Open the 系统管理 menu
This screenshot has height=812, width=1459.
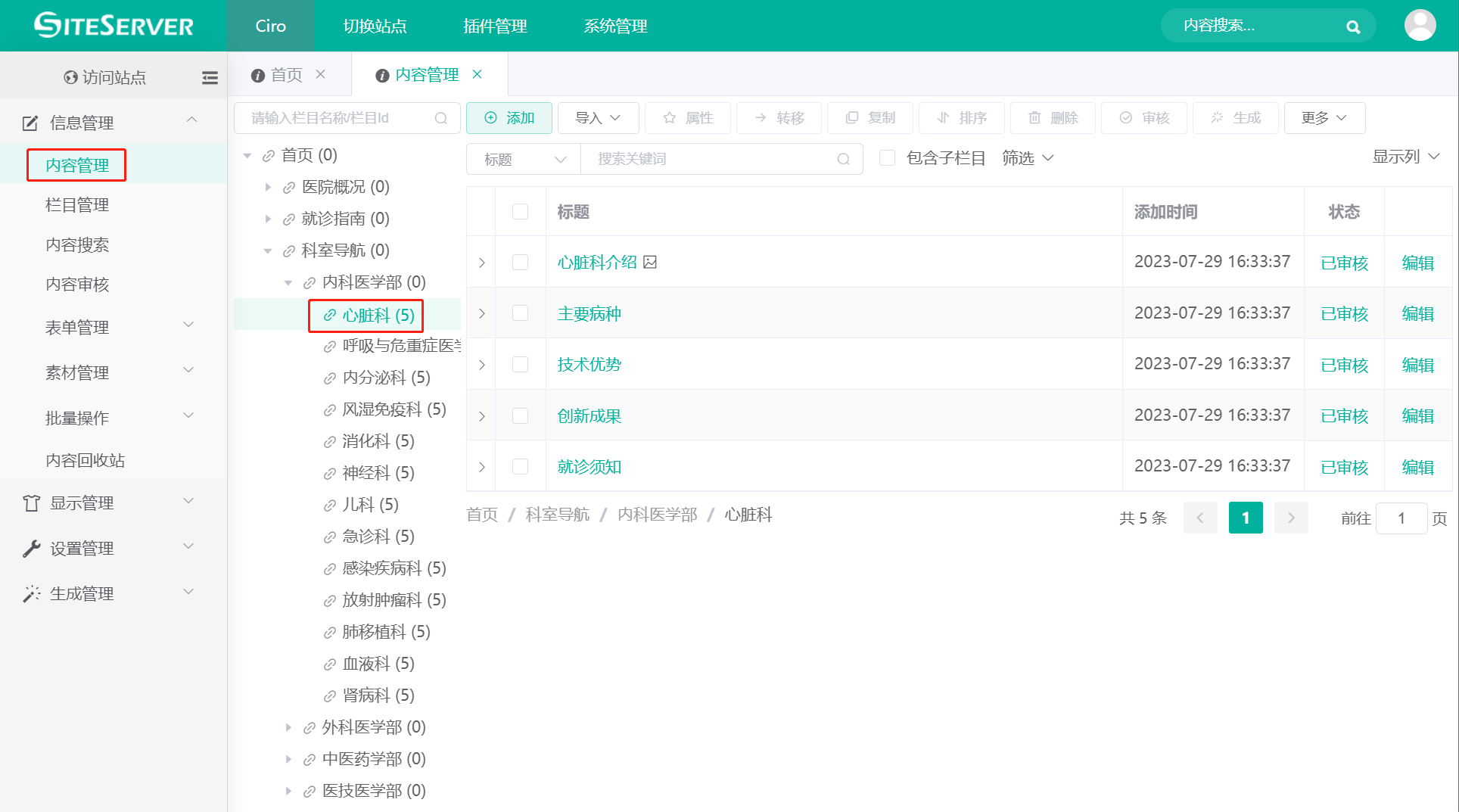pos(614,26)
